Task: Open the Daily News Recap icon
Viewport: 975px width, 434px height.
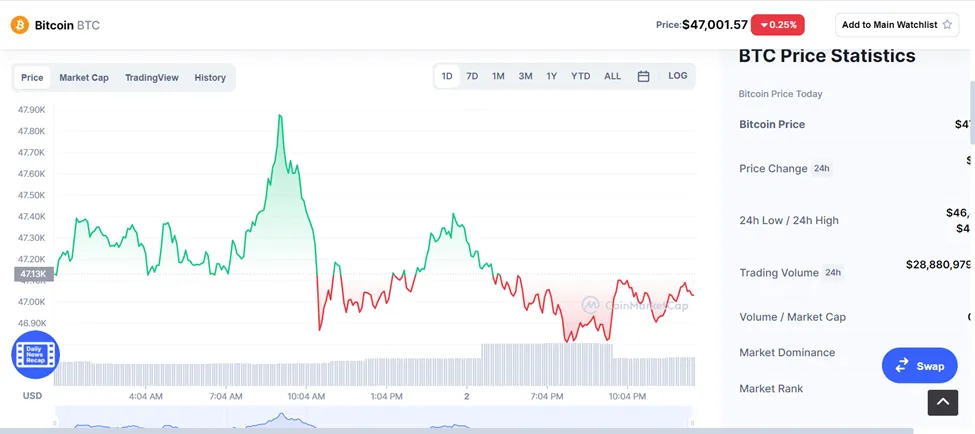Action: (x=35, y=354)
